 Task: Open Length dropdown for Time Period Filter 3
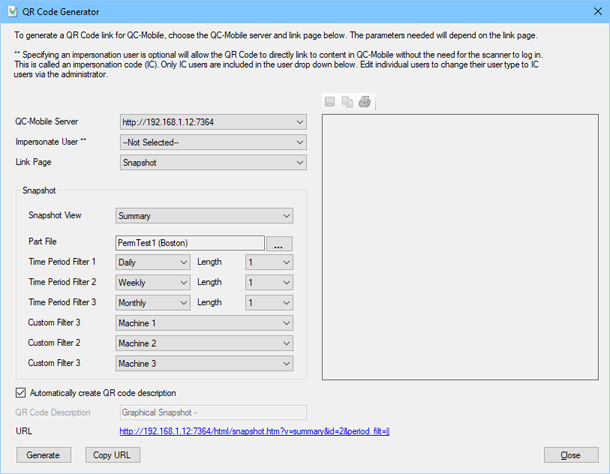[269, 303]
